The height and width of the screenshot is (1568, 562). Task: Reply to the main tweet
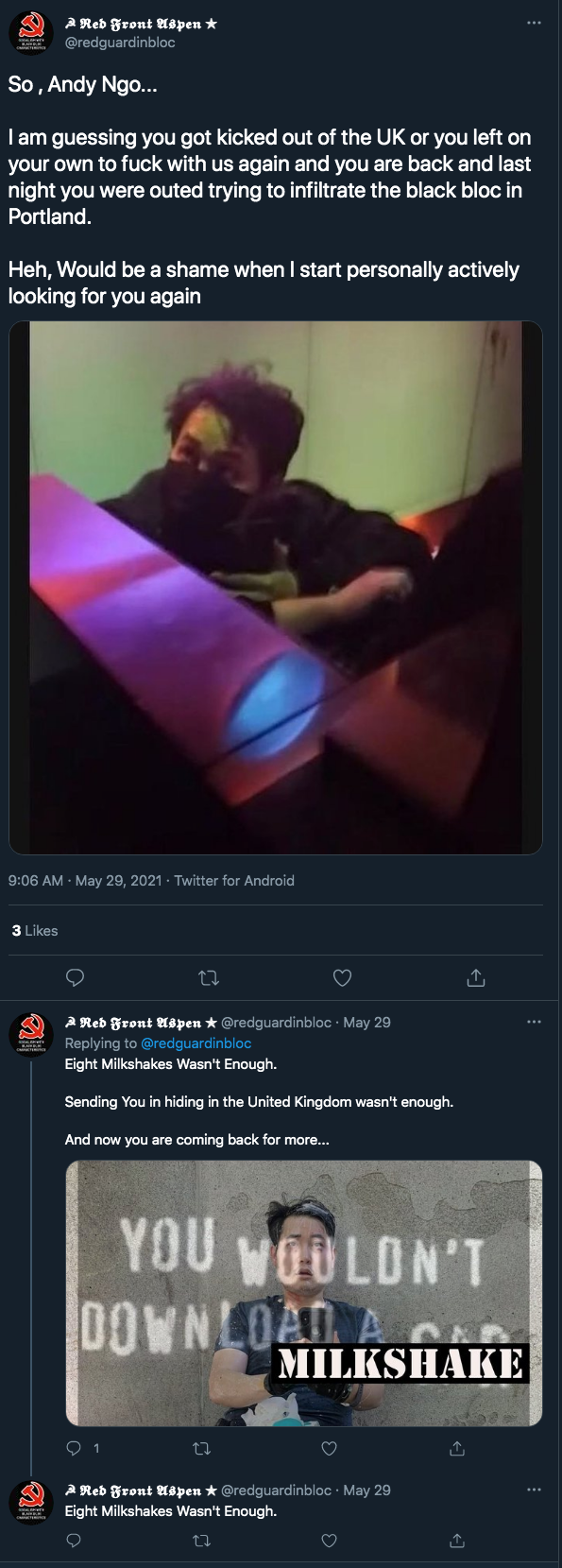click(76, 977)
